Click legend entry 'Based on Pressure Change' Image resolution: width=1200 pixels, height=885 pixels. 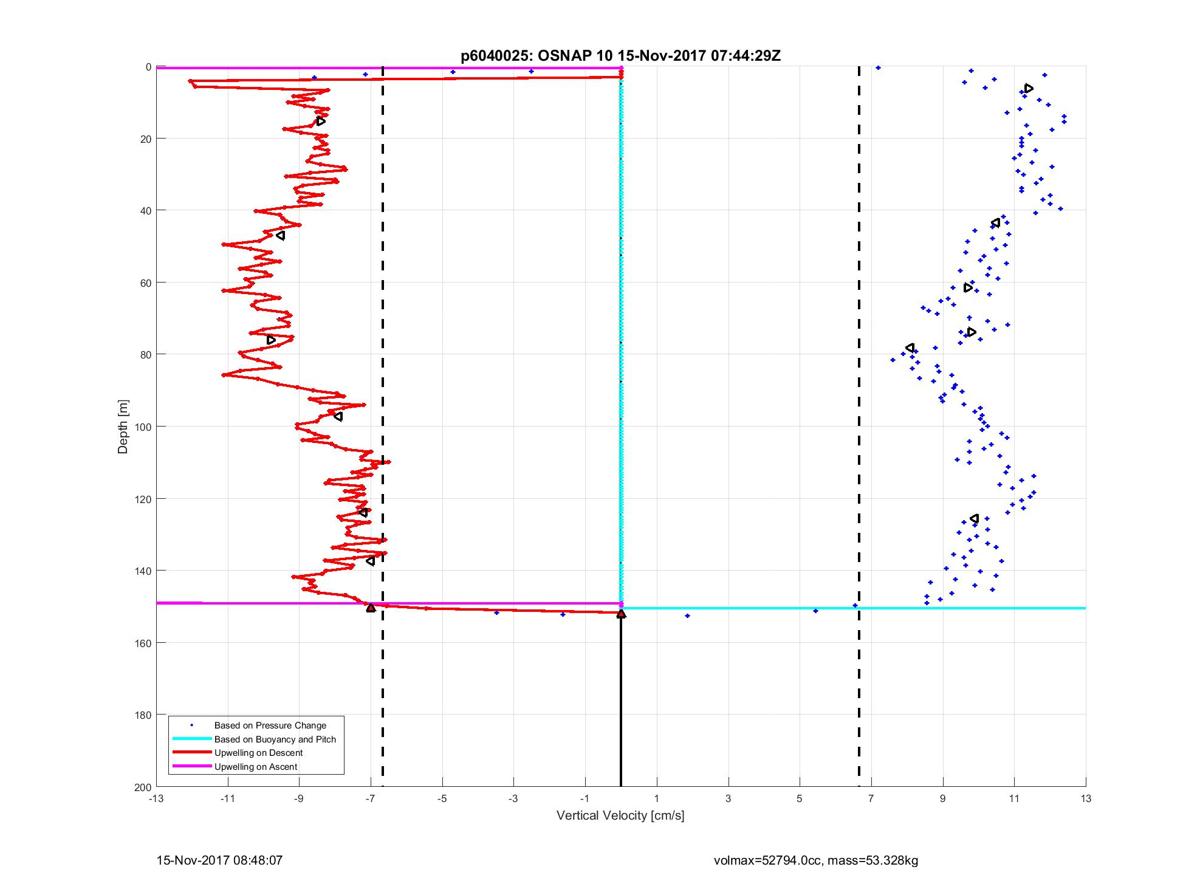click(270, 725)
